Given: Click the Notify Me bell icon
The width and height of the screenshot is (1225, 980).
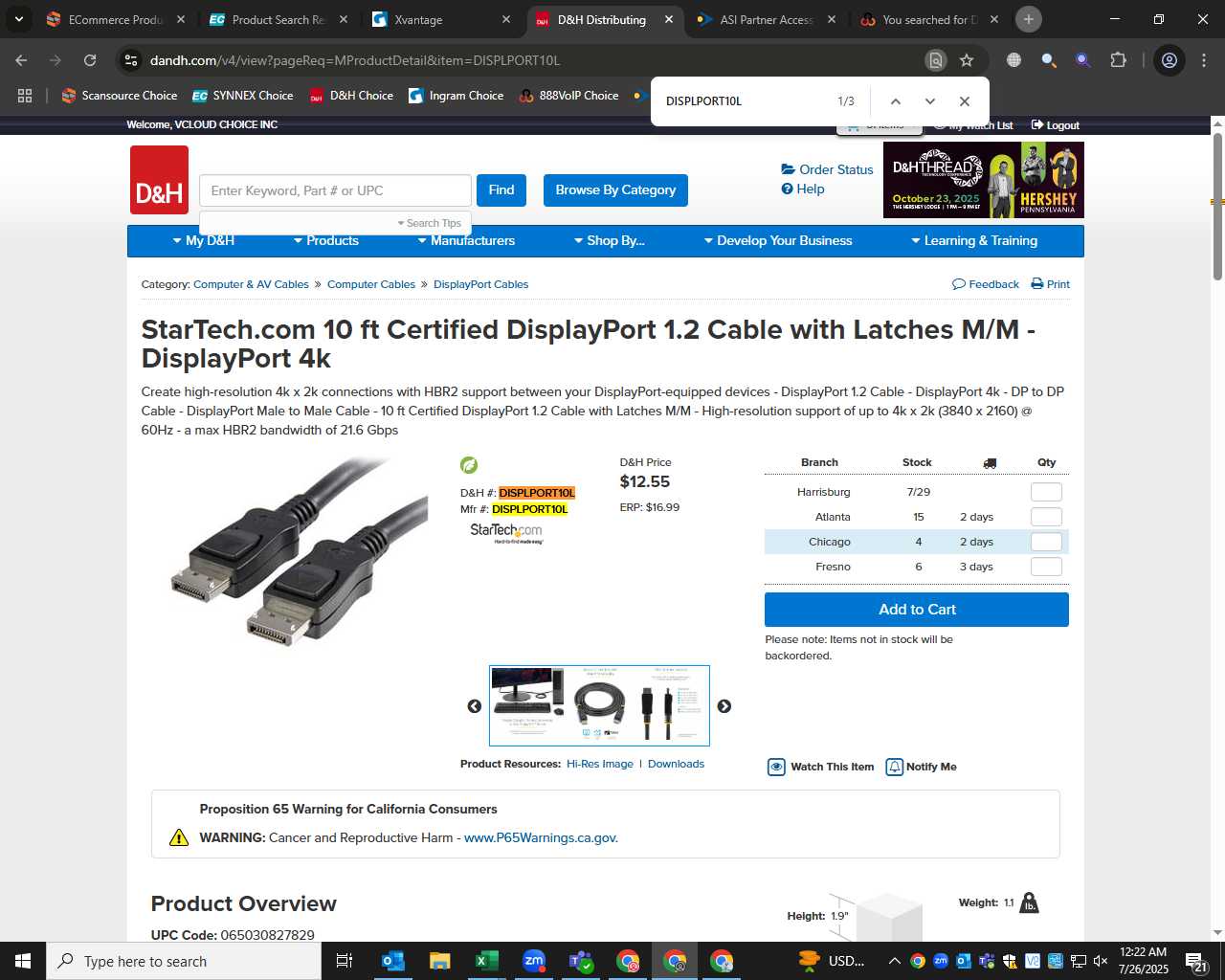Looking at the screenshot, I should [894, 767].
